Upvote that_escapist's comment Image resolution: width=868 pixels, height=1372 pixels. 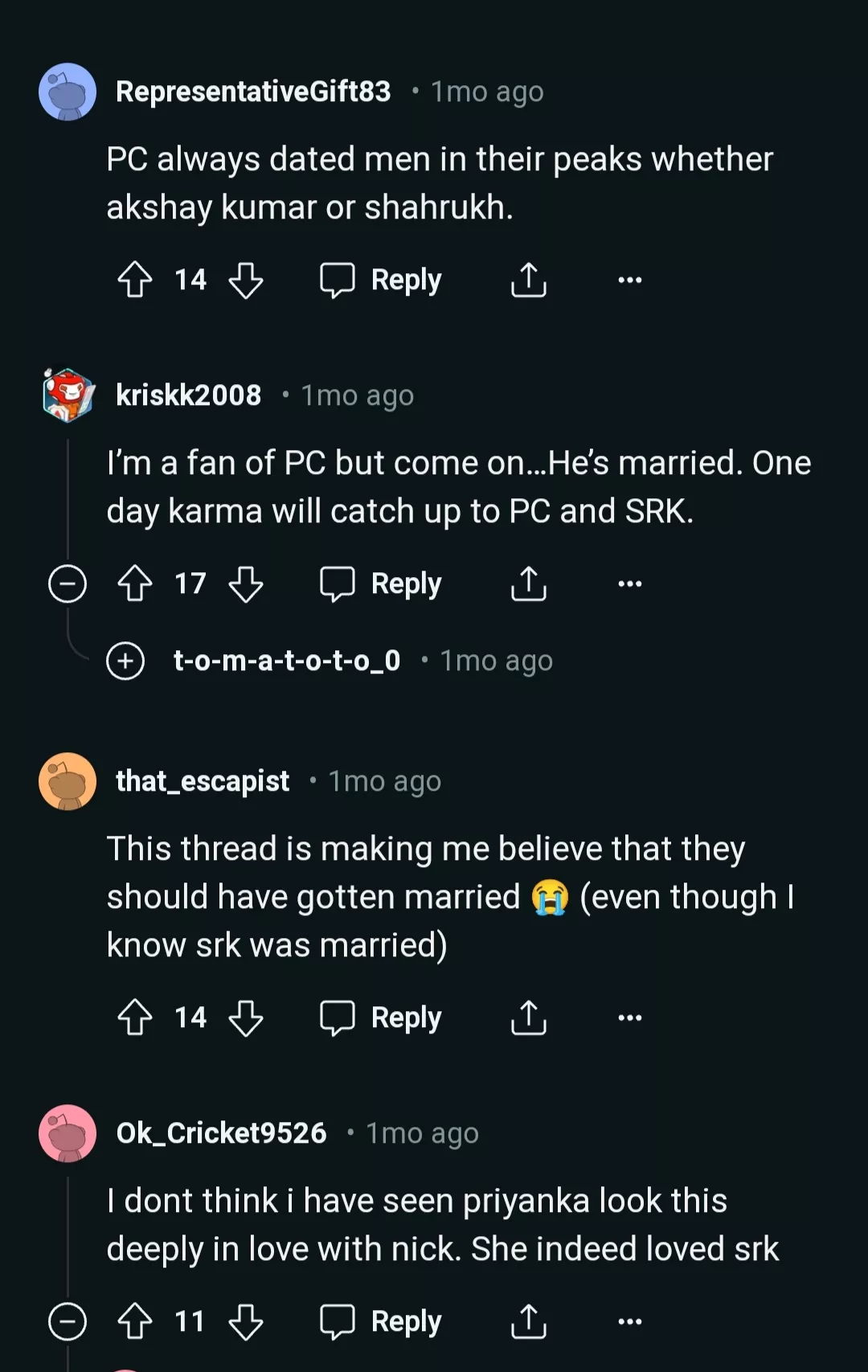click(x=135, y=1018)
